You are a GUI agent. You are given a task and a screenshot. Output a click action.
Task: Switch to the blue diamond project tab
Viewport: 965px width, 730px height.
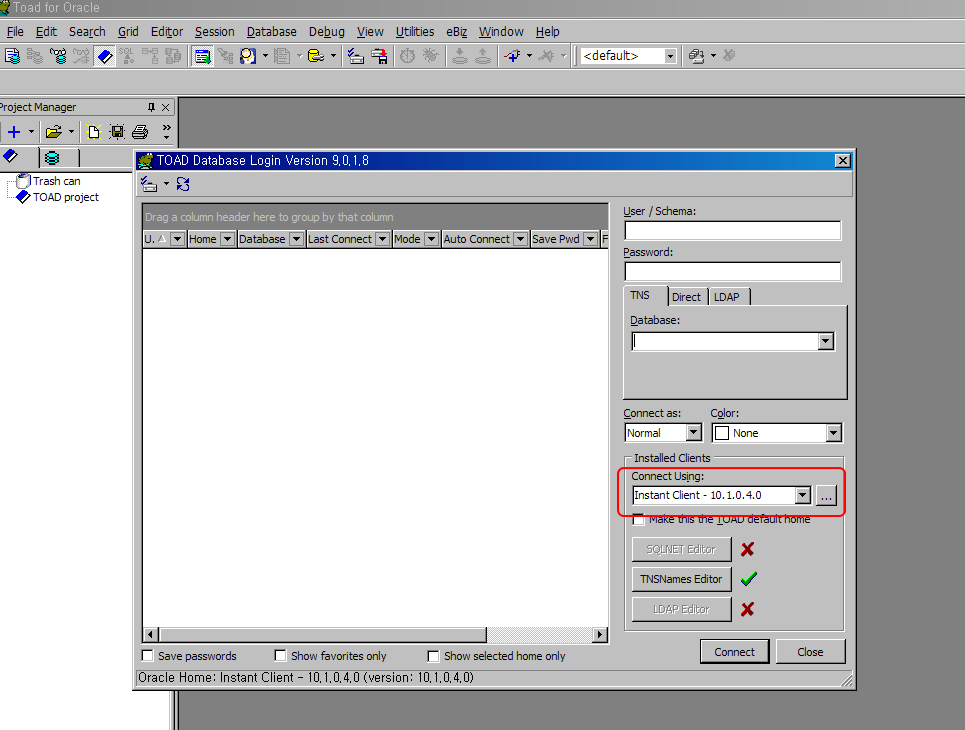[10, 157]
